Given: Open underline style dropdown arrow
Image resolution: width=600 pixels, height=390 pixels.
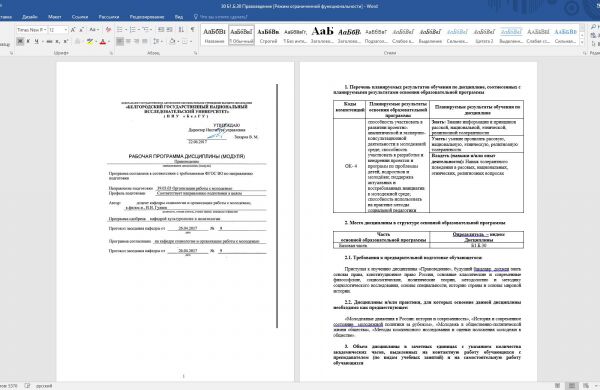Looking at the screenshot, I should coord(42,41).
